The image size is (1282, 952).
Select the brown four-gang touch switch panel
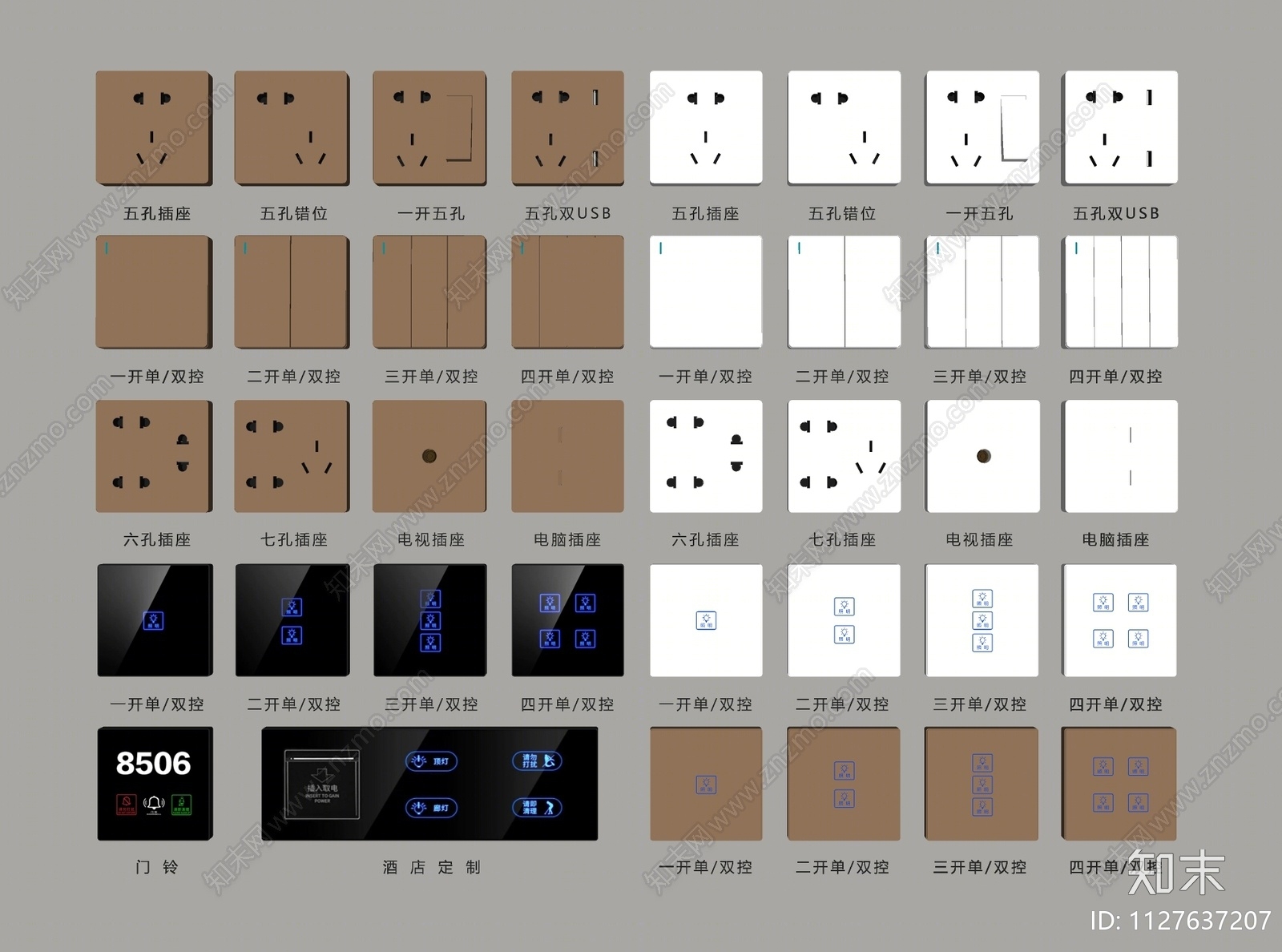1119,784
